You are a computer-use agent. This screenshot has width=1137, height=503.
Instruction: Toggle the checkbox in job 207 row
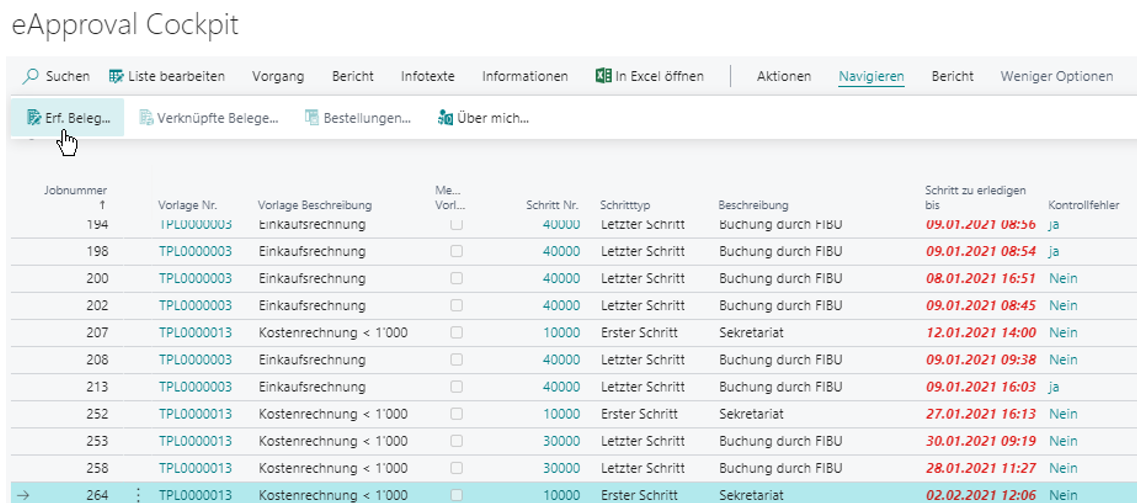coord(456,332)
